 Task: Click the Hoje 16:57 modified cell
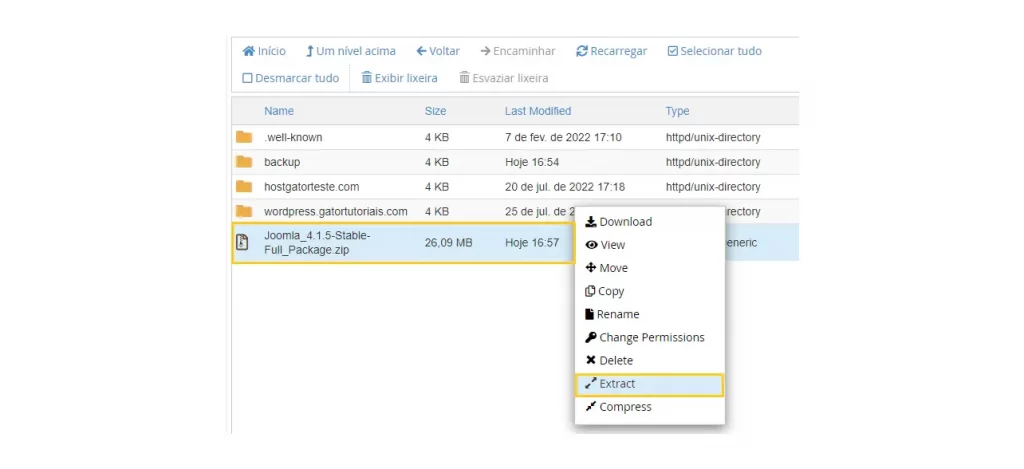tap(532, 243)
